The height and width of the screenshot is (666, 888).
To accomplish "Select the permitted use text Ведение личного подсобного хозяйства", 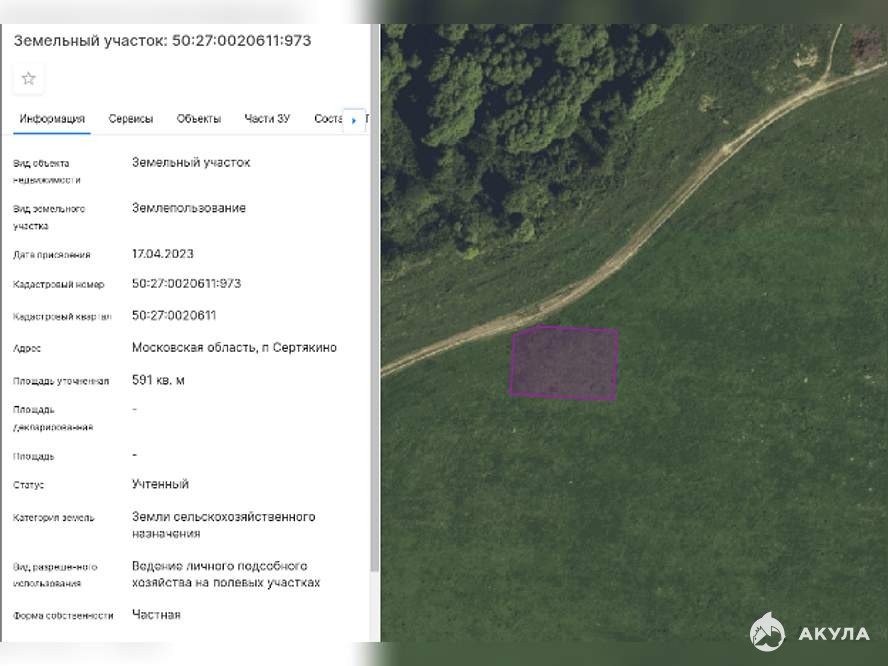I will pyautogui.click(x=226, y=574).
